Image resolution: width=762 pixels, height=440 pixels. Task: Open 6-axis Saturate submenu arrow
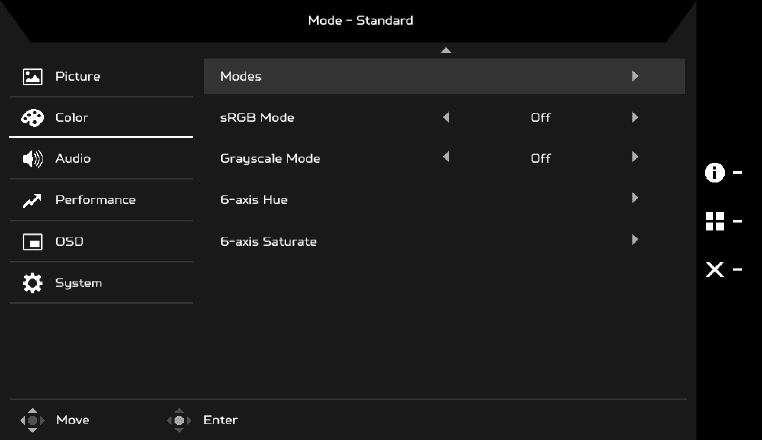pos(635,240)
